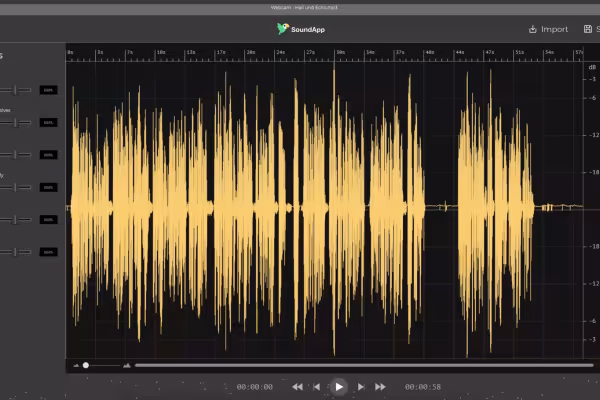Jump to the start with skip-back button
The image size is (600, 400).
(x=316, y=387)
